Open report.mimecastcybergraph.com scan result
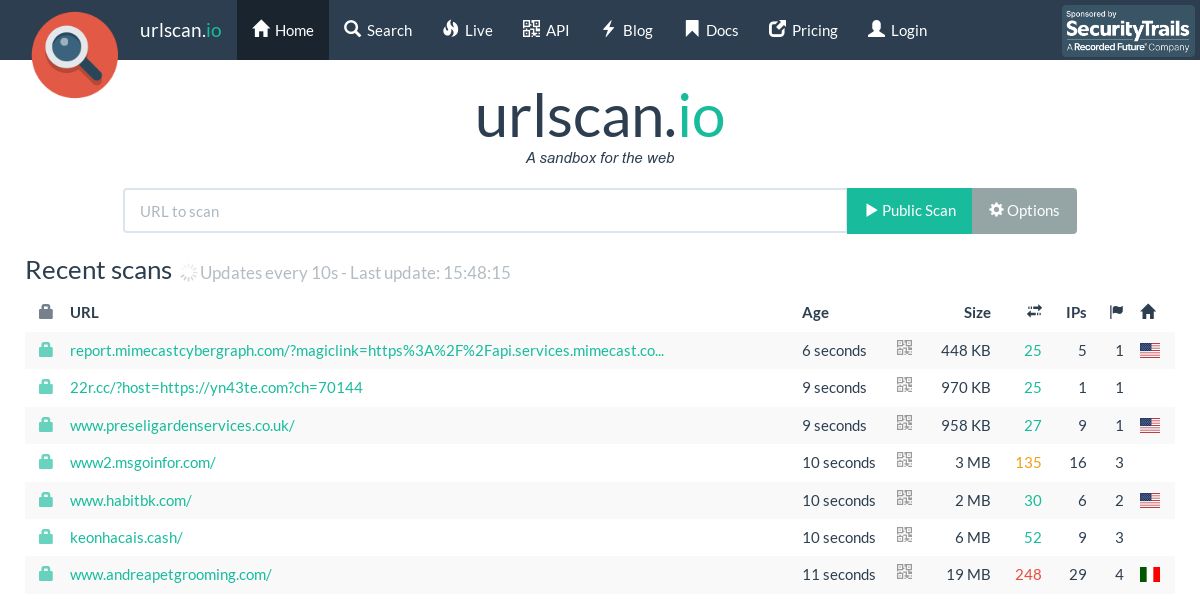This screenshot has width=1200, height=600. [367, 350]
